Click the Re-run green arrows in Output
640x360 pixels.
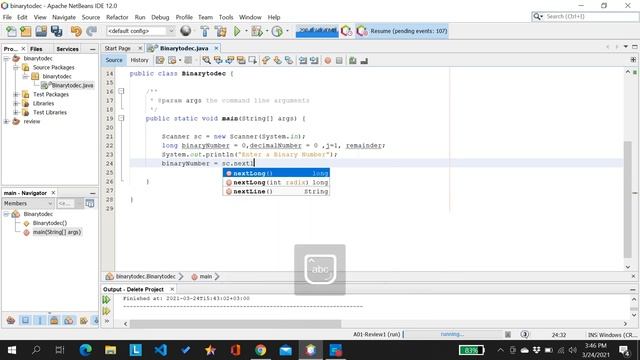107,300
